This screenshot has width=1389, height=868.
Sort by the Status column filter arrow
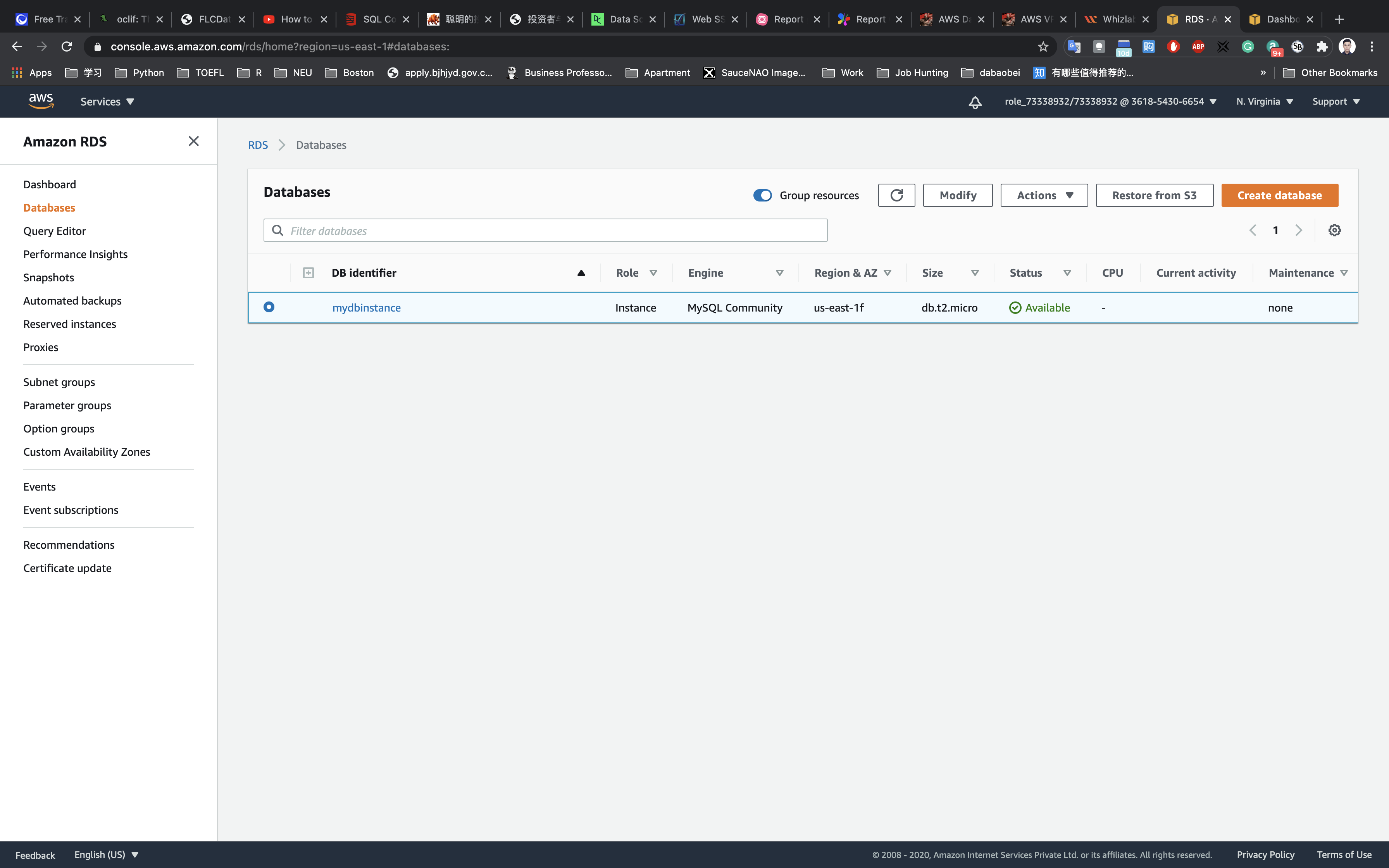[1067, 273]
